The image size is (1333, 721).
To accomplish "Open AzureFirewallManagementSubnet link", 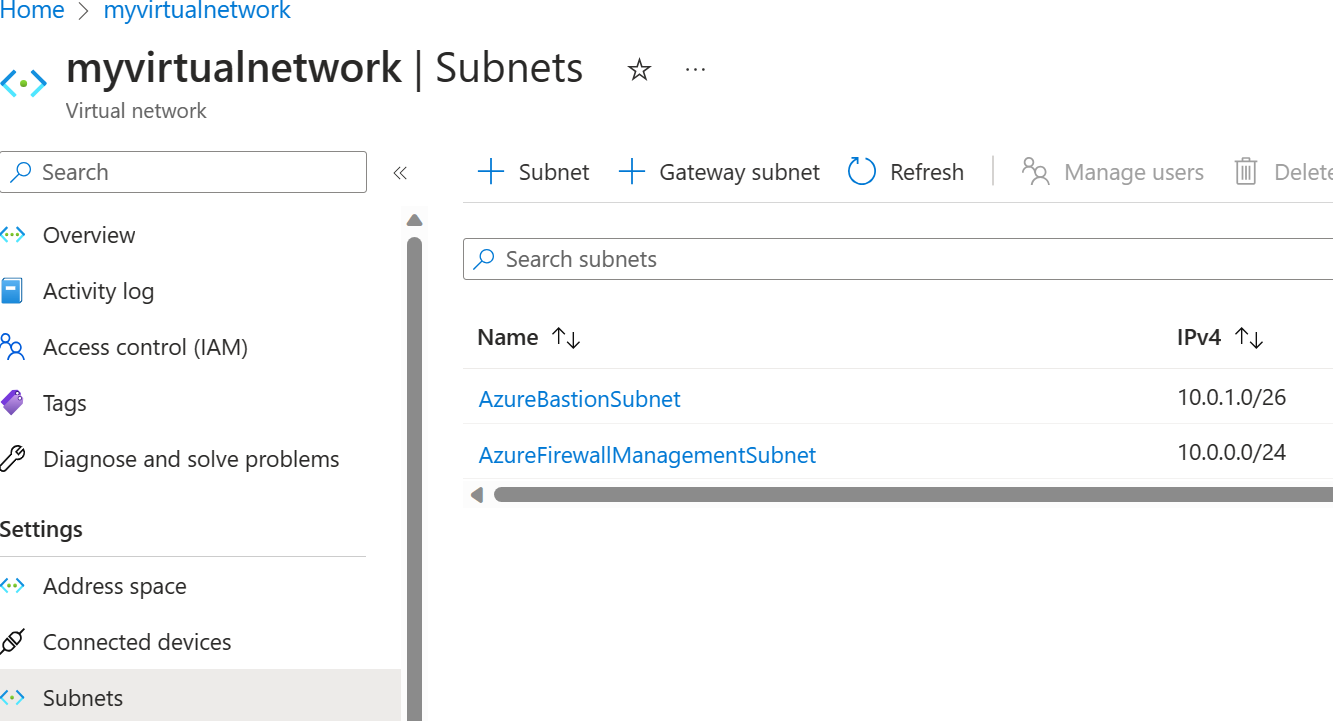I will point(647,455).
